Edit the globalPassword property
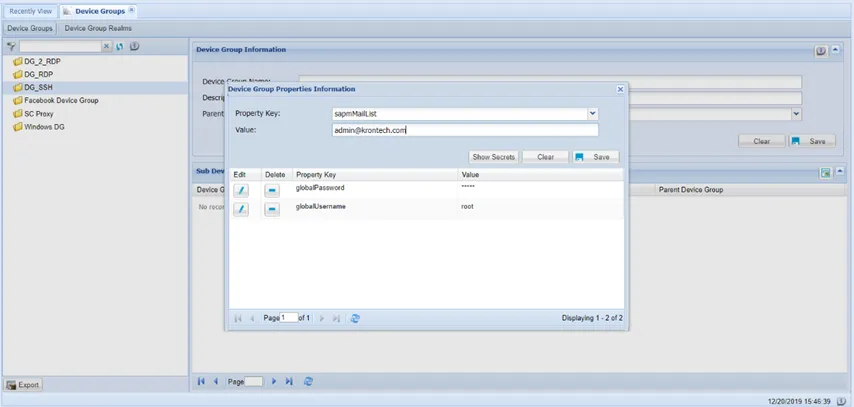 241,191
